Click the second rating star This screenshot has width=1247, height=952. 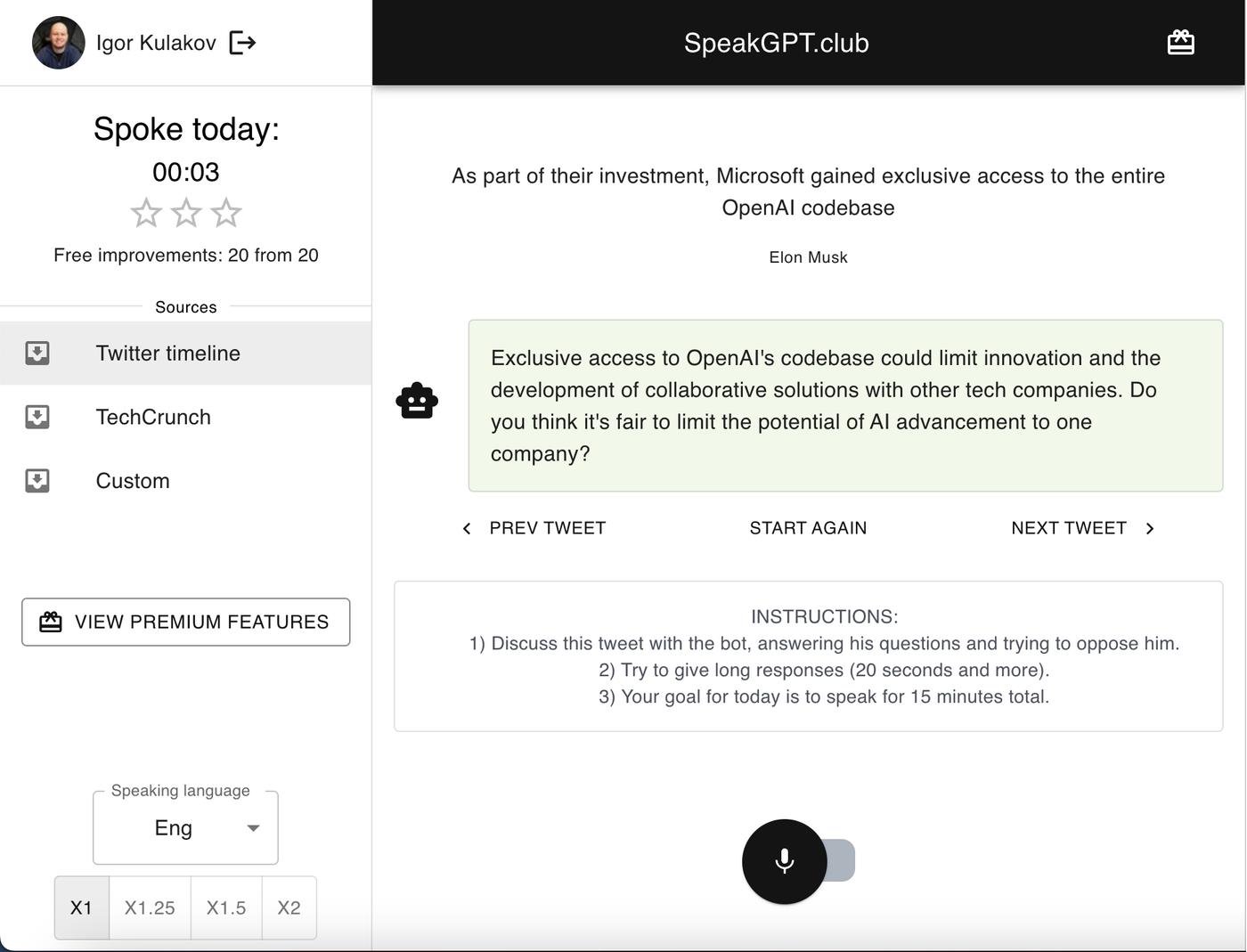[186, 214]
